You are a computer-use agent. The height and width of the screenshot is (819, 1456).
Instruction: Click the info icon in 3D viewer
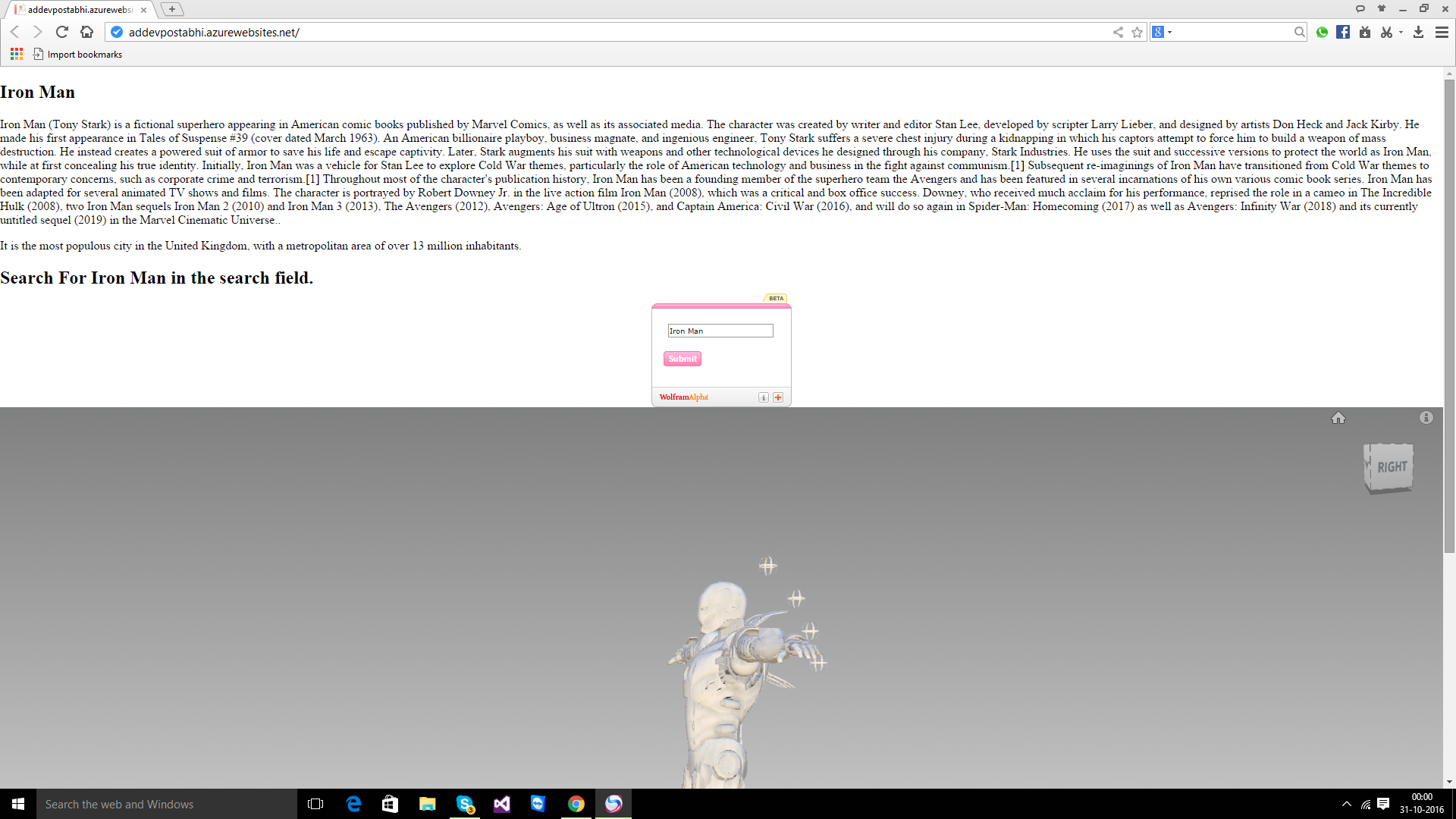[1426, 418]
